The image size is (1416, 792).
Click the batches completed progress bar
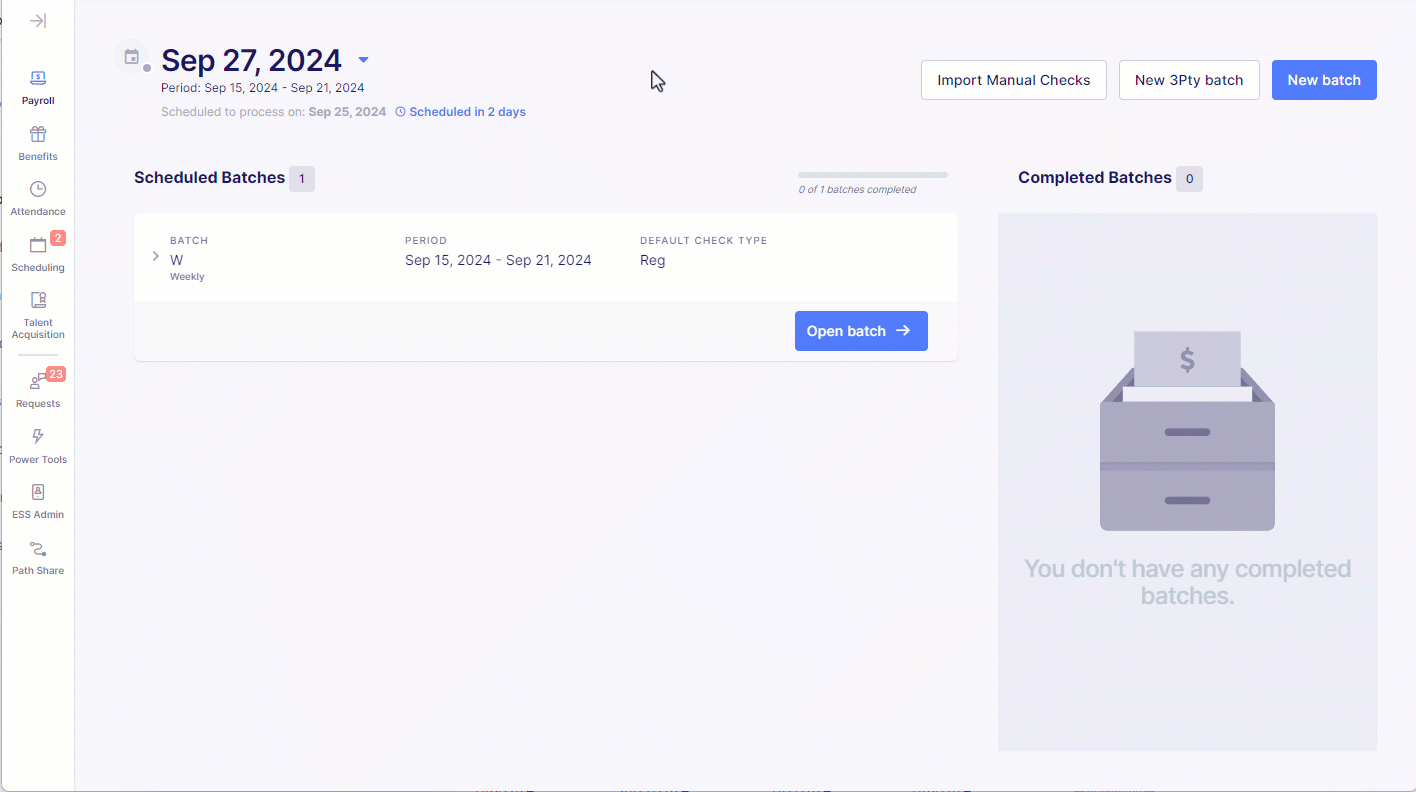(x=873, y=175)
